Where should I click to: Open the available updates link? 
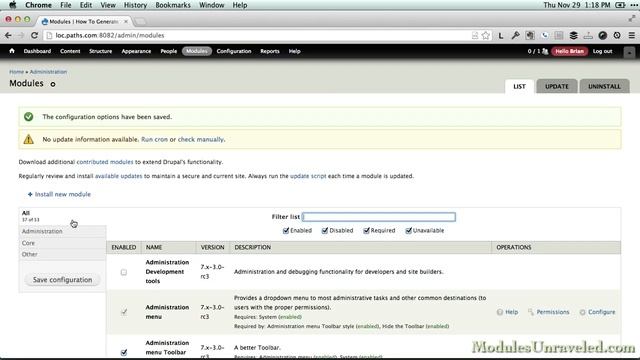(118, 176)
